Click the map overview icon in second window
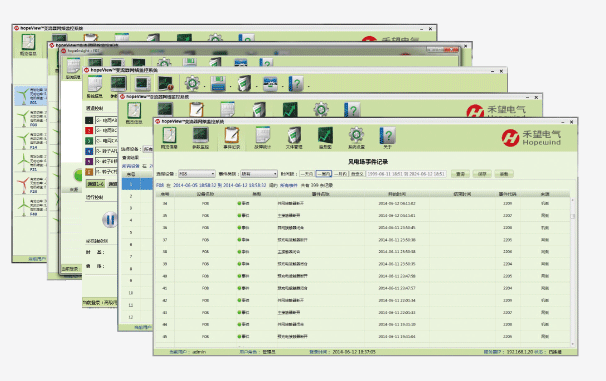The image size is (606, 381). (x=134, y=111)
